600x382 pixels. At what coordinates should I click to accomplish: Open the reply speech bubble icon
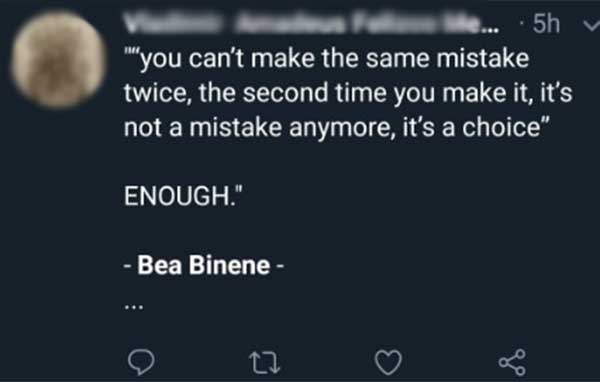(x=141, y=362)
